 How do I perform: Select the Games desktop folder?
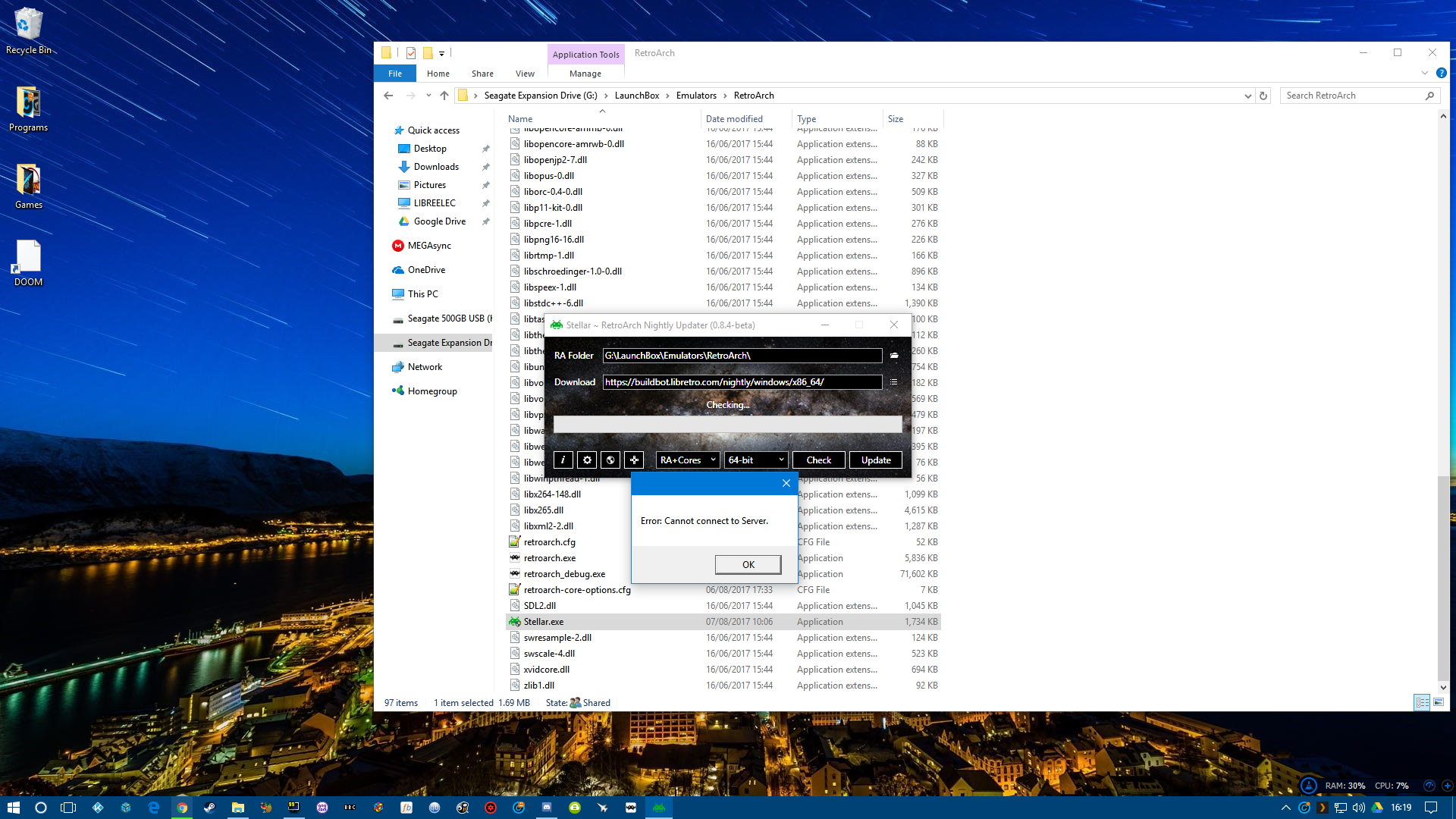[x=29, y=186]
